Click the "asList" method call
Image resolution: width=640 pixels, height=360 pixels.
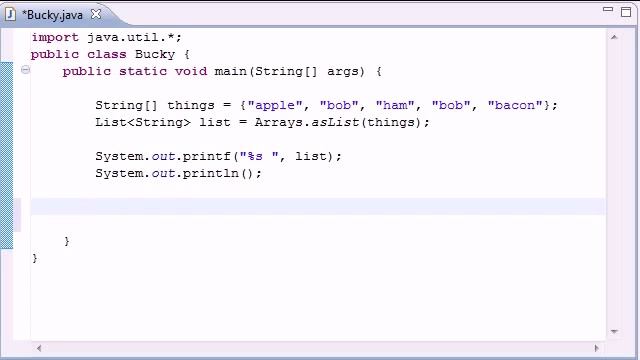(335, 122)
